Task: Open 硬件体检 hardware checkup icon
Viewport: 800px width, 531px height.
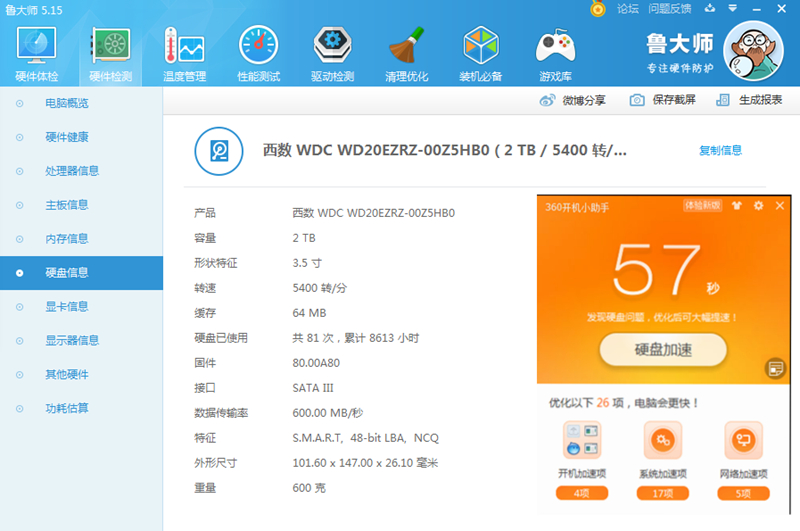Action: [x=37, y=54]
